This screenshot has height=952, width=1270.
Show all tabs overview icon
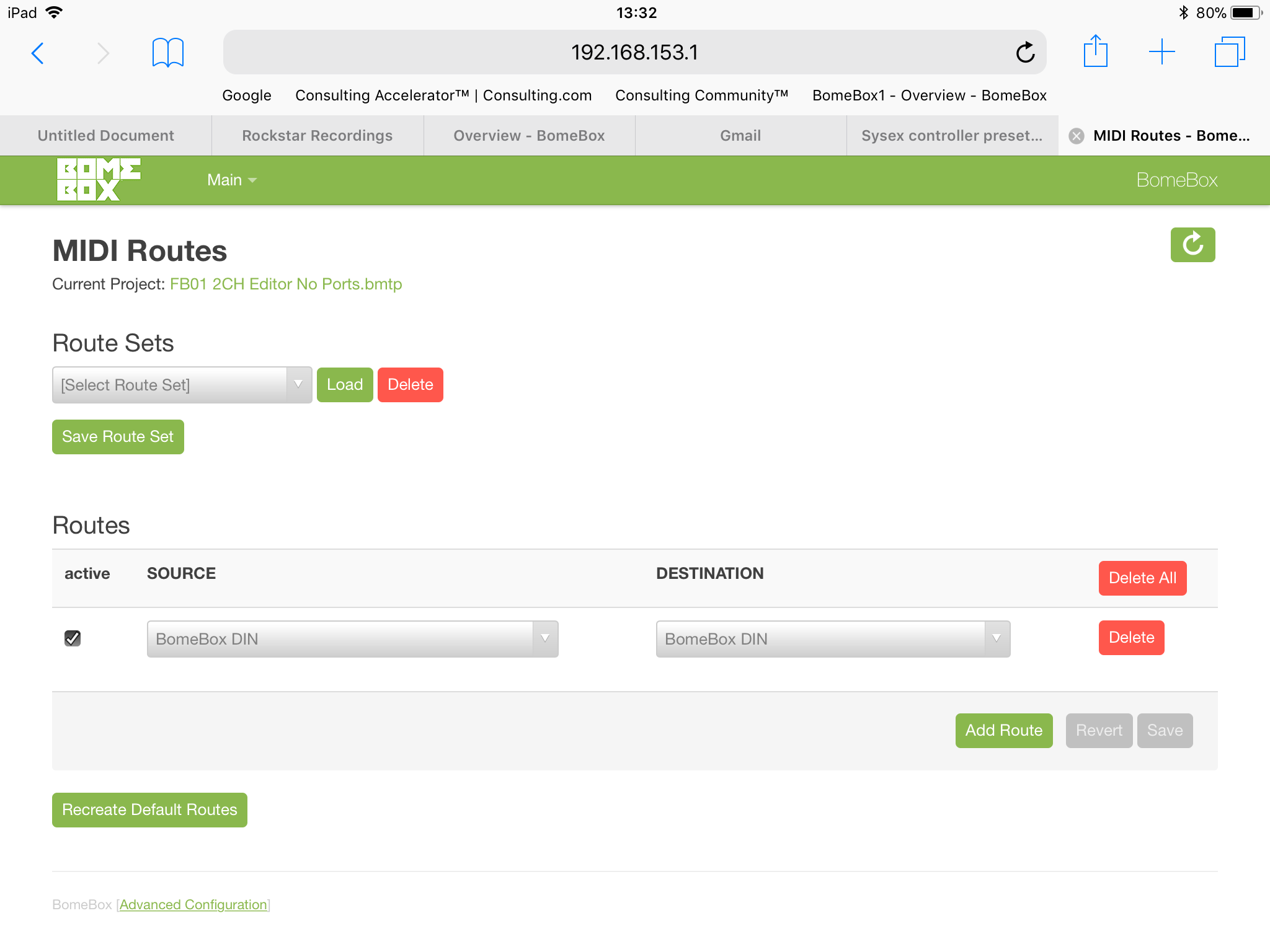click(x=1230, y=52)
